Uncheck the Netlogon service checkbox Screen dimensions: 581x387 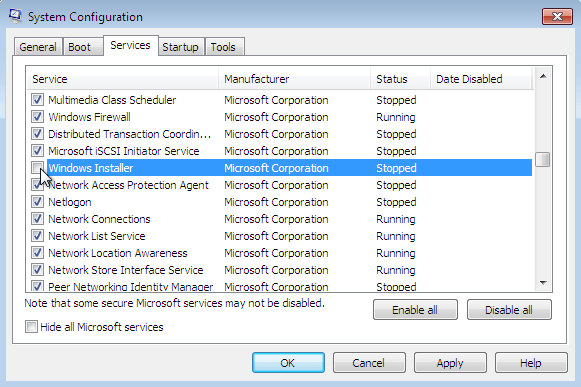coord(37,202)
